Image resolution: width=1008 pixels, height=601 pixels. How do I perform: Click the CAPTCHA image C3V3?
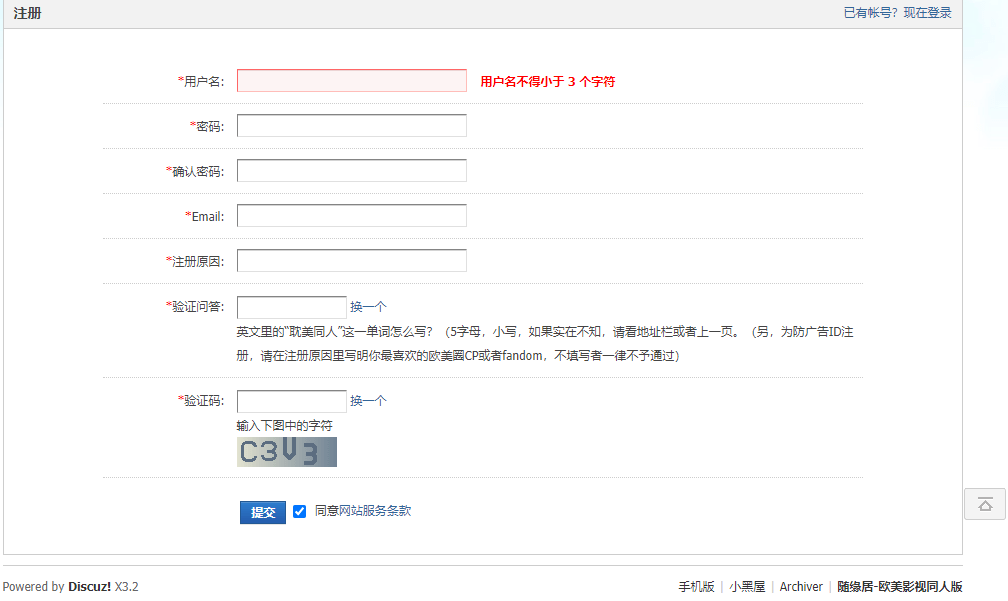point(287,452)
